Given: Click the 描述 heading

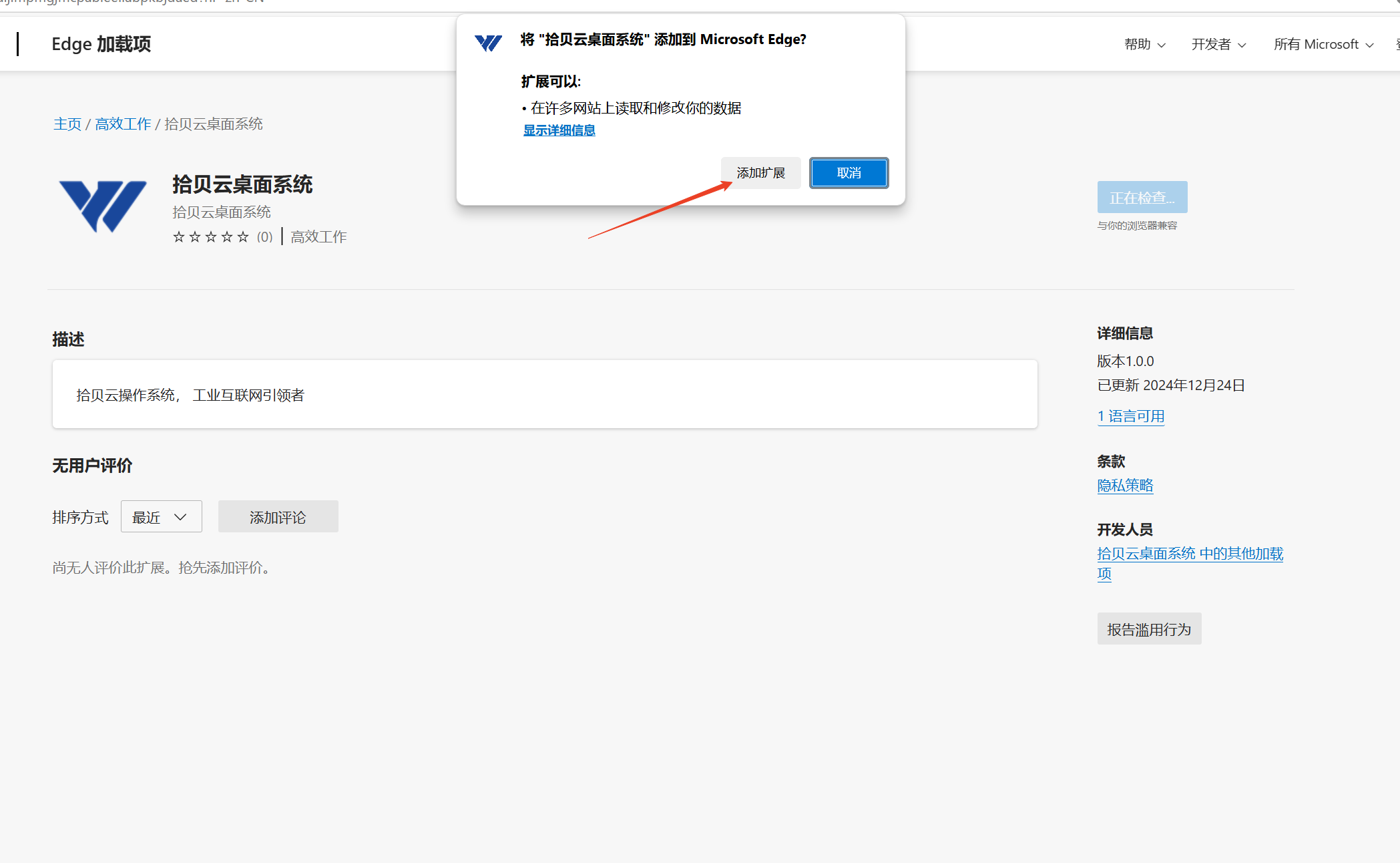Looking at the screenshot, I should [x=68, y=339].
